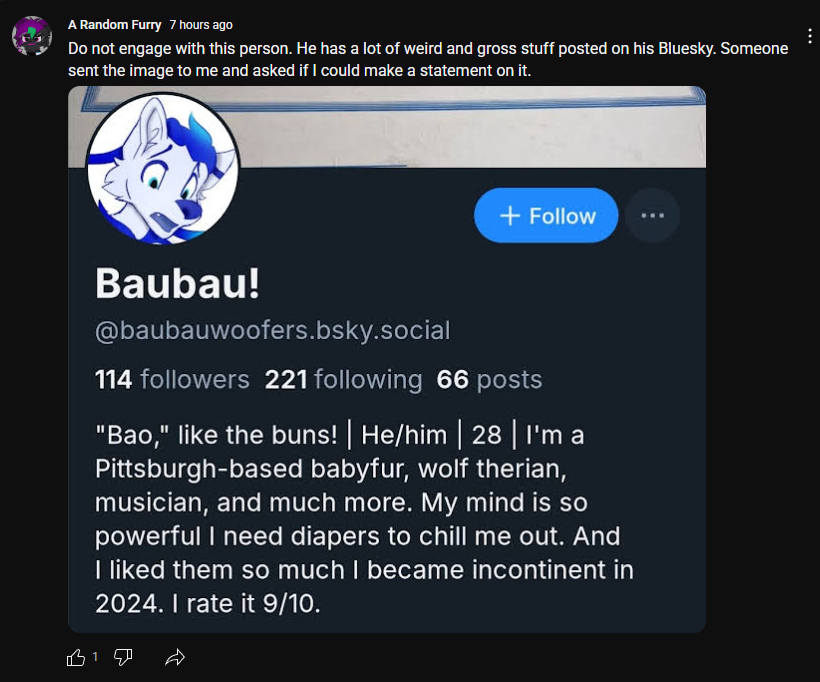Click the commenter's profile avatar
Image resolution: width=820 pixels, height=682 pixels.
coord(32,36)
